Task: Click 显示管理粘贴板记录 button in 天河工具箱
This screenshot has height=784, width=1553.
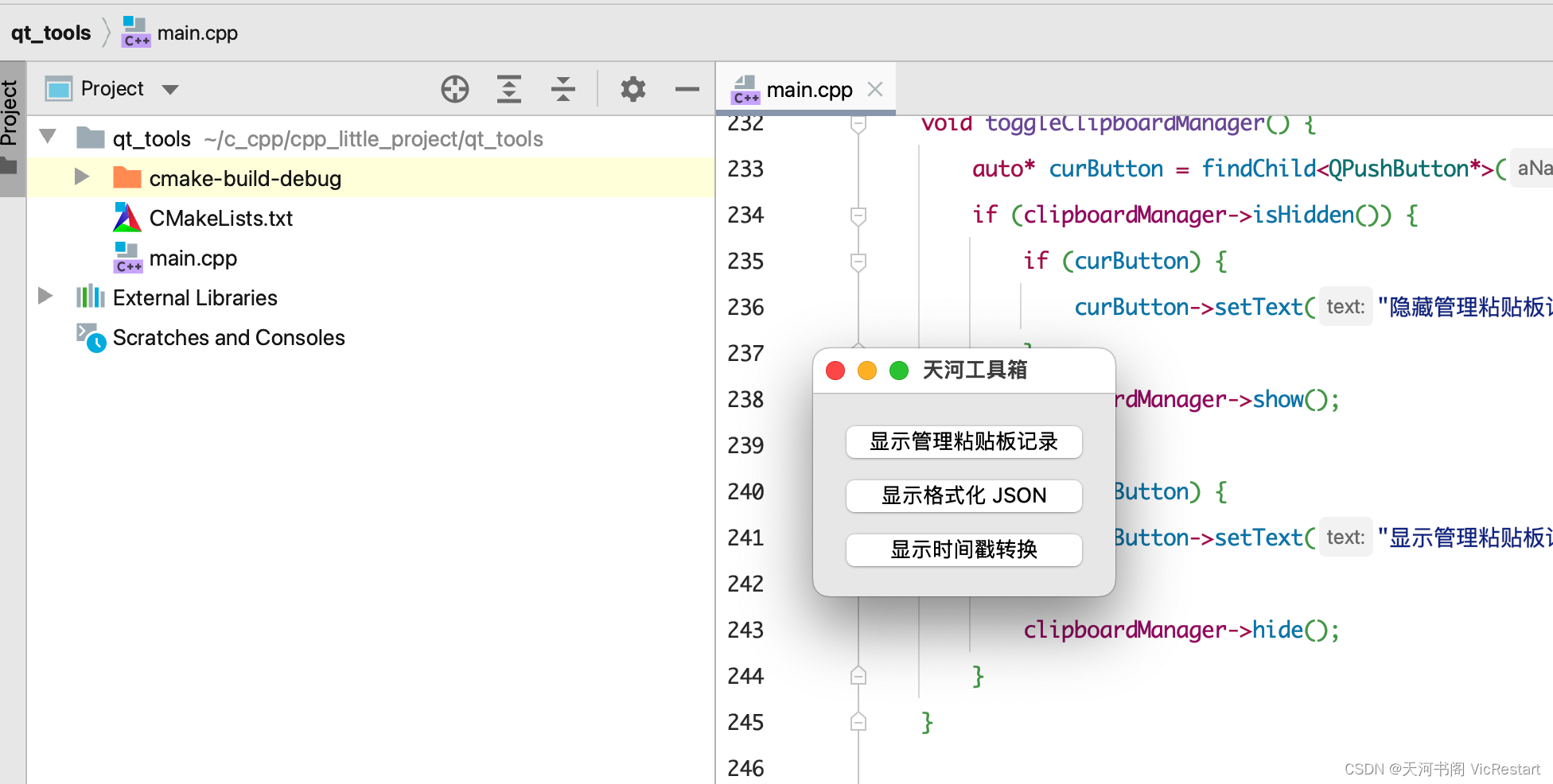Action: point(964,442)
